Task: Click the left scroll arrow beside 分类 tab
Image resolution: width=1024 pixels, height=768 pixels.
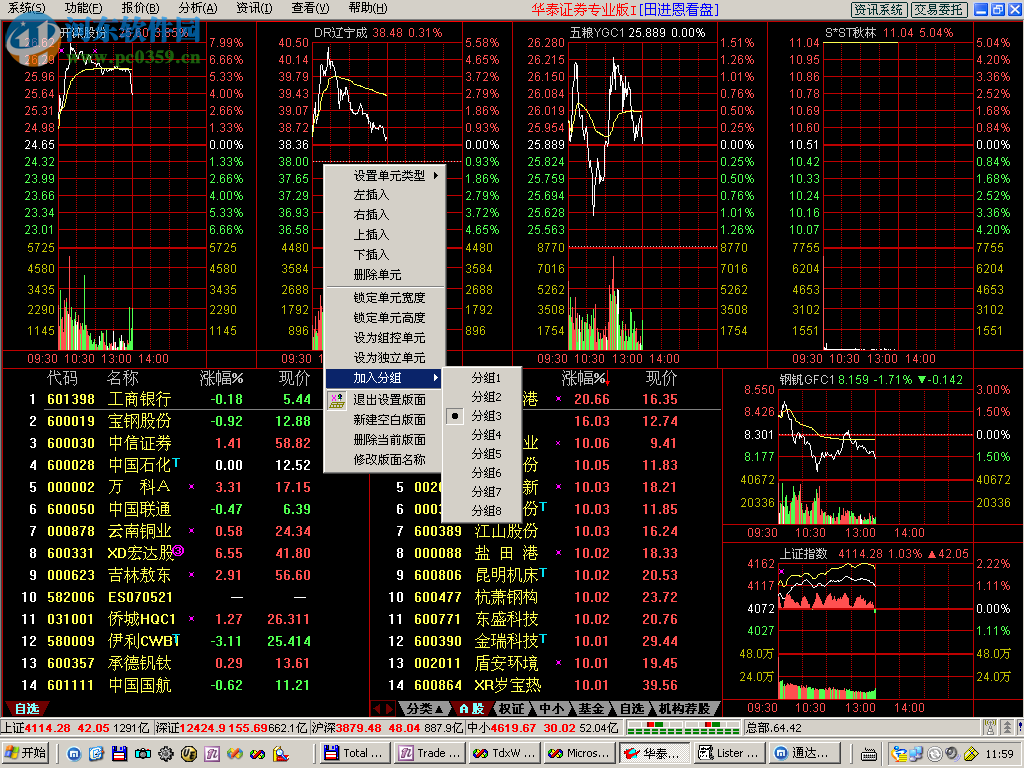Action: [377, 709]
